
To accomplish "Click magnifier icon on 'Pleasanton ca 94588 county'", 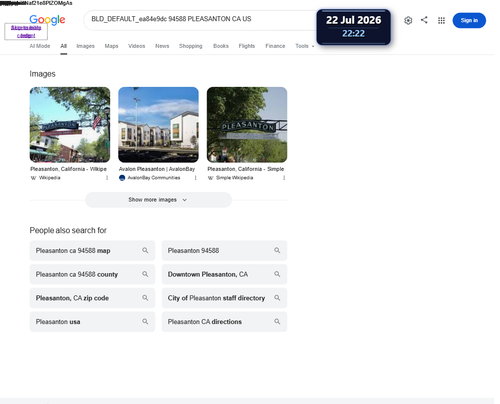I will click(145, 274).
